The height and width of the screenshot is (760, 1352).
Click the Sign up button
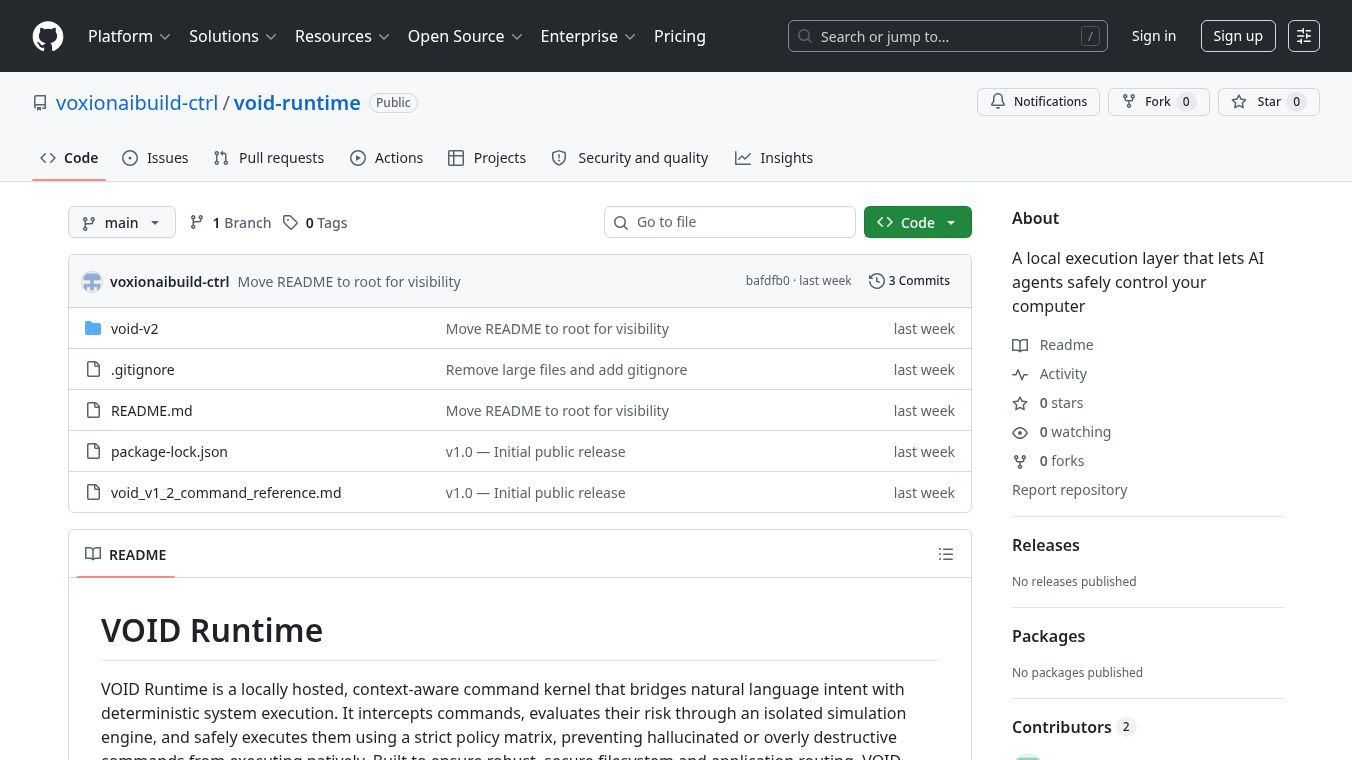point(1237,36)
